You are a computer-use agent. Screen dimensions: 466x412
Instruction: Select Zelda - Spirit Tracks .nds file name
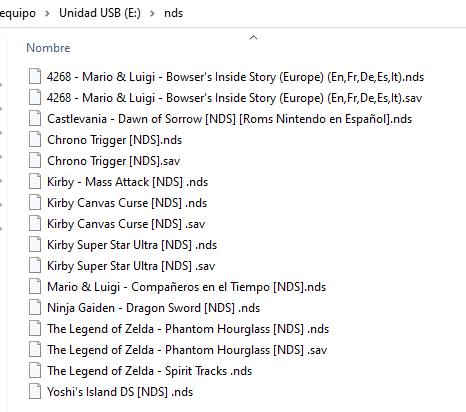tap(149, 371)
